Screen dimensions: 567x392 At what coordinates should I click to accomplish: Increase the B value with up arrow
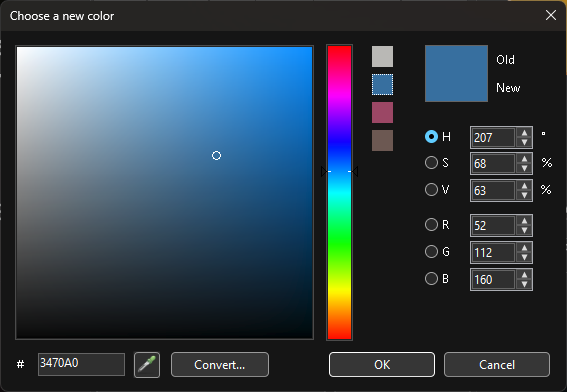pos(524,275)
